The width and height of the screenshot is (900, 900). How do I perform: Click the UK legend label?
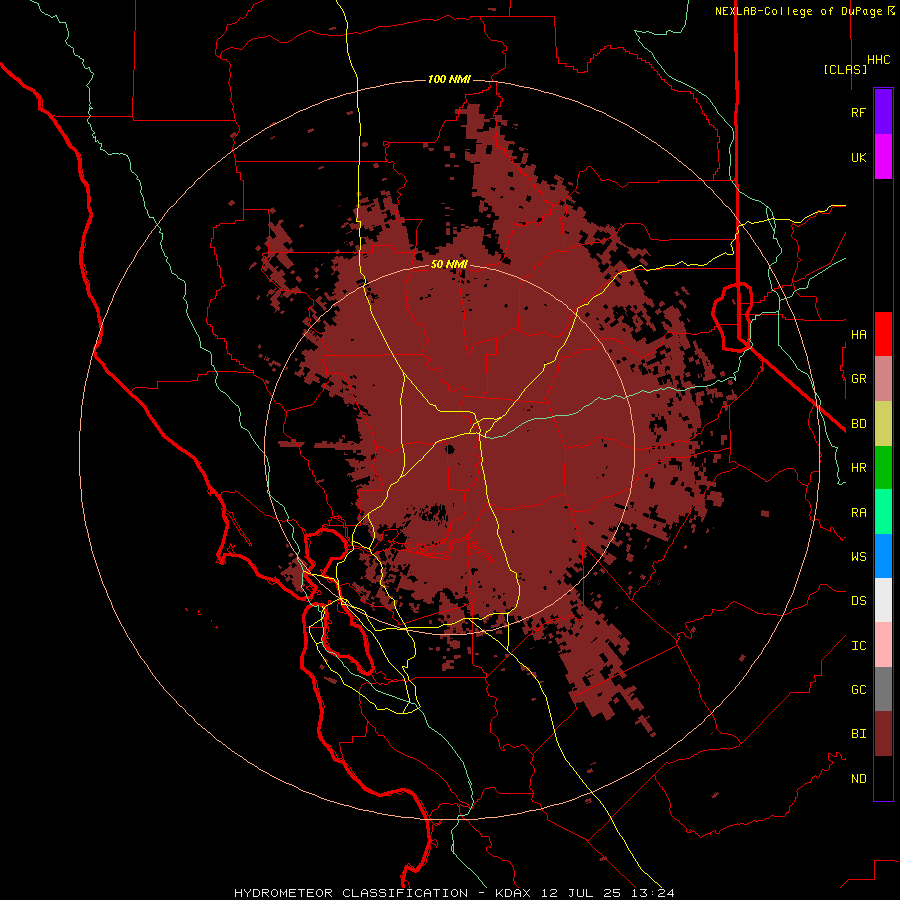(858, 157)
